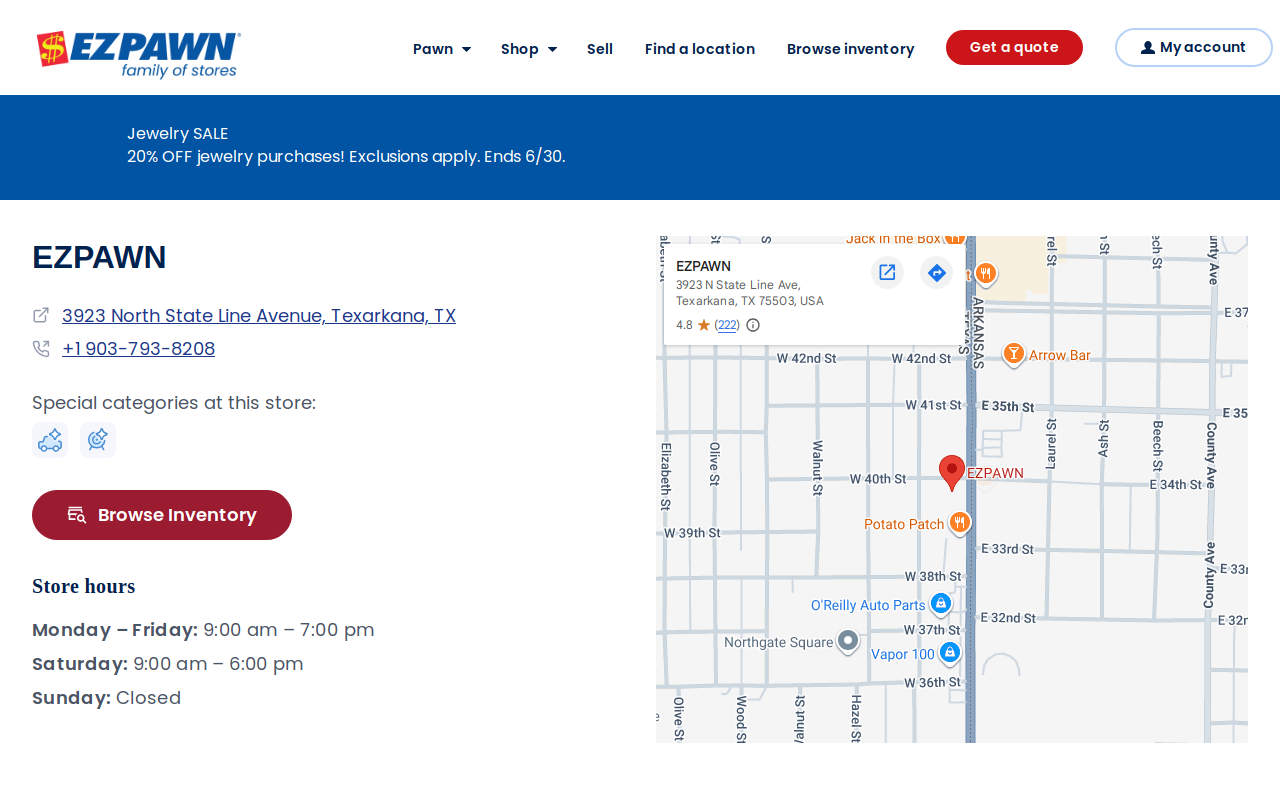The width and height of the screenshot is (1280, 800).
Task: Open the 3923 North State Line Avenue link
Action: click(259, 316)
